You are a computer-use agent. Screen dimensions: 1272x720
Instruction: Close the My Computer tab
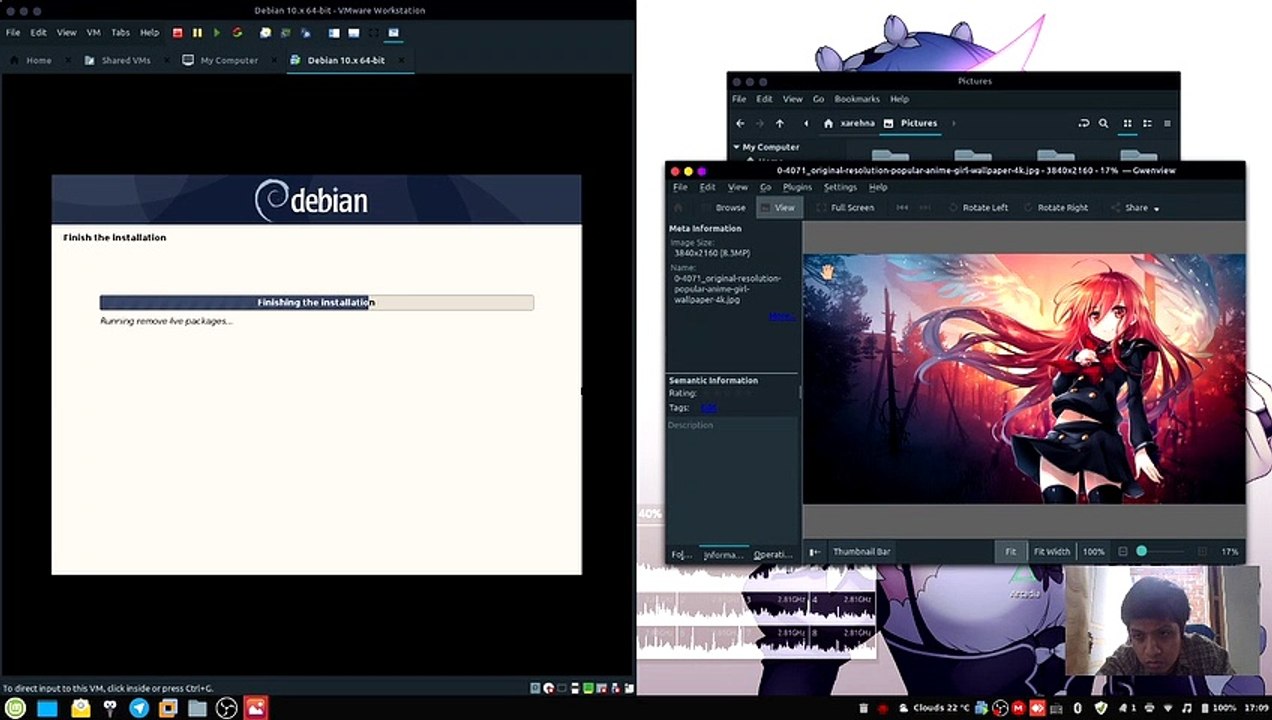click(x=276, y=60)
